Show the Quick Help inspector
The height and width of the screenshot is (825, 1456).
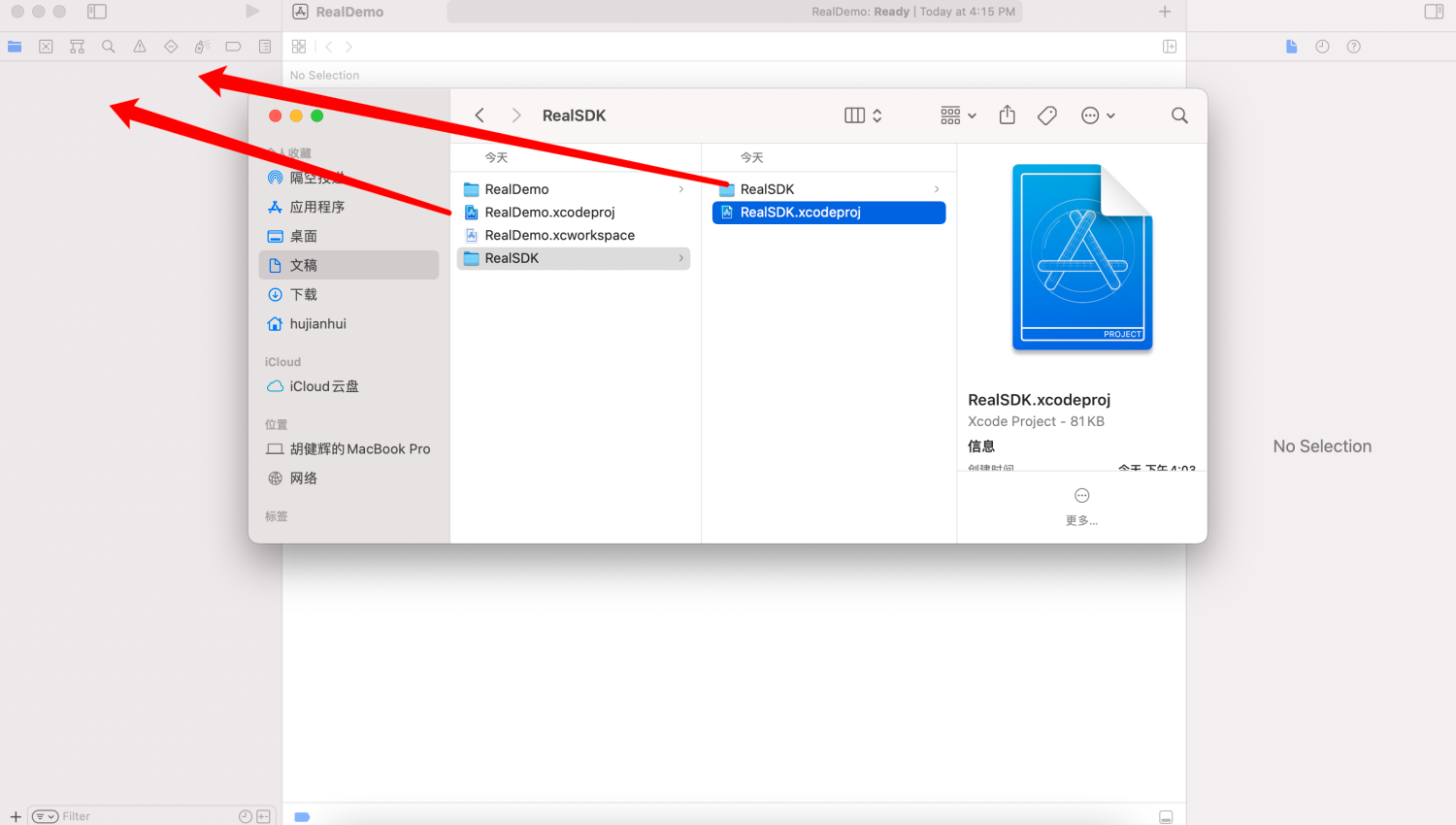click(1353, 47)
